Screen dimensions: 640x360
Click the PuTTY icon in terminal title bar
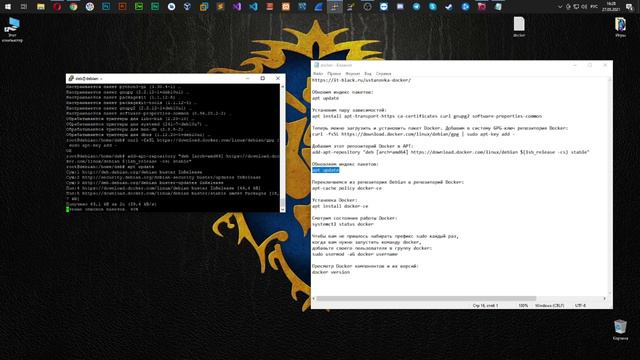pos(71,78)
